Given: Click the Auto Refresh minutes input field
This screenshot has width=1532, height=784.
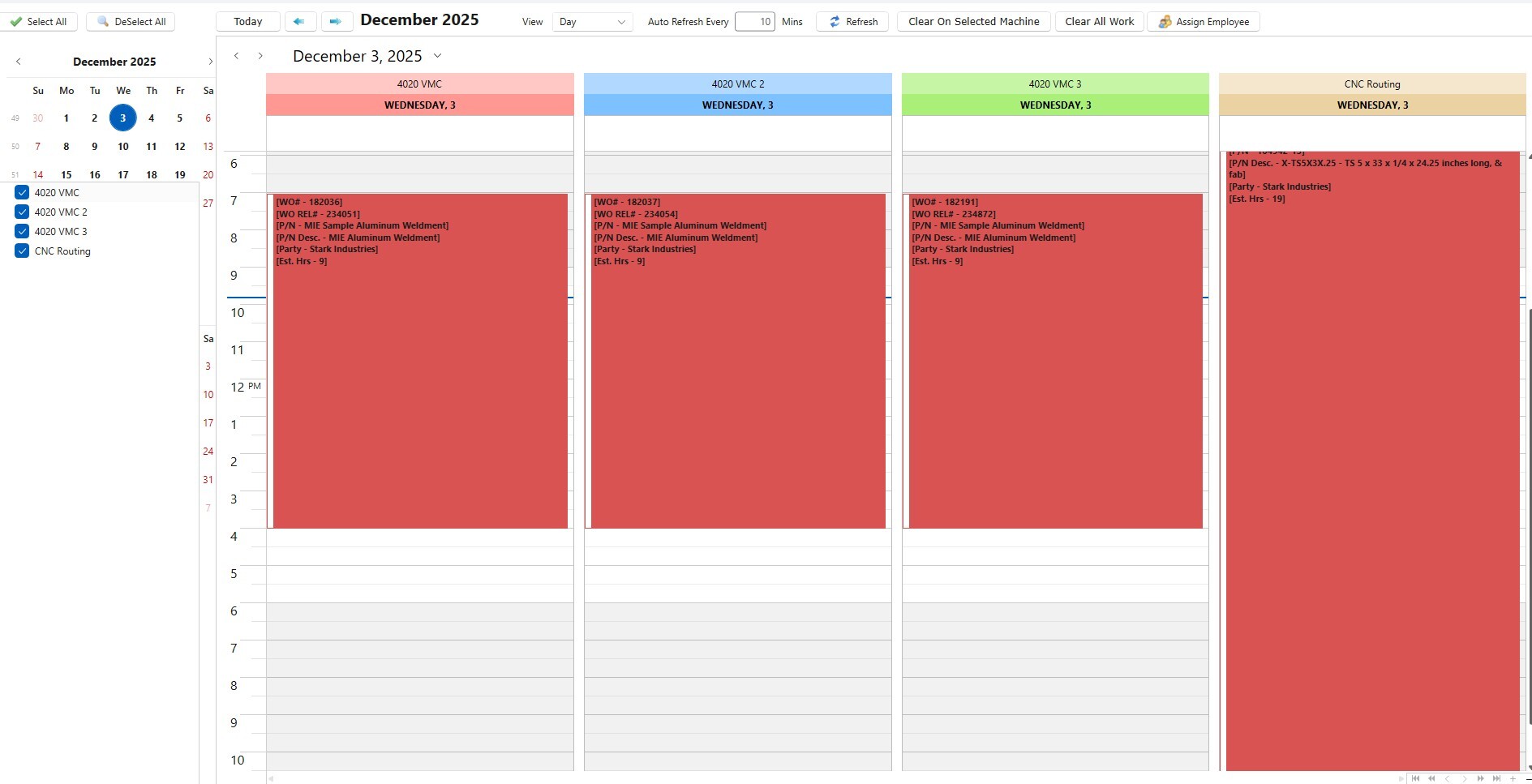Looking at the screenshot, I should click(755, 21).
